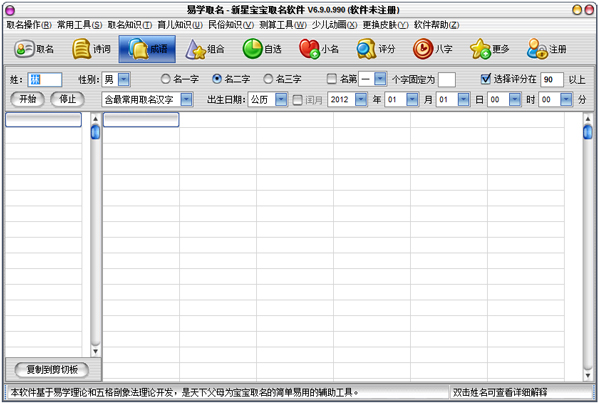Viewport: 600px width, 404px height.
Task: Open the 常用工具 menu
Action: coord(80,25)
